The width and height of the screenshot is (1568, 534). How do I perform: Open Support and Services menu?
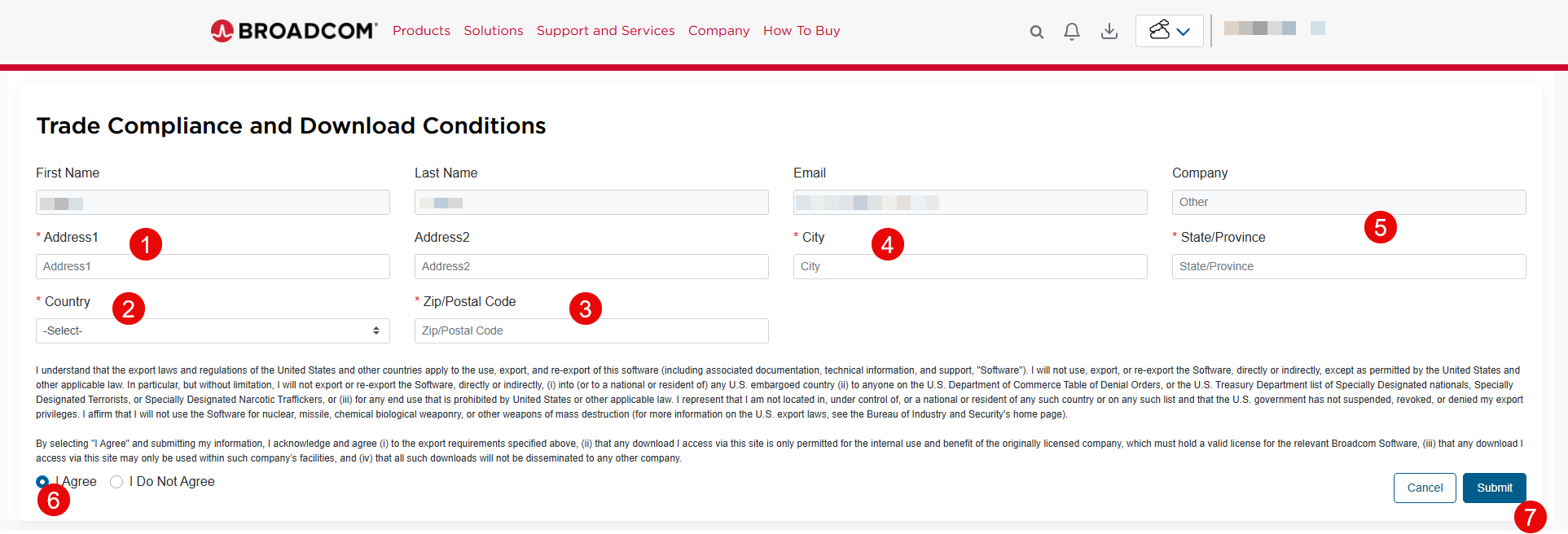click(605, 31)
